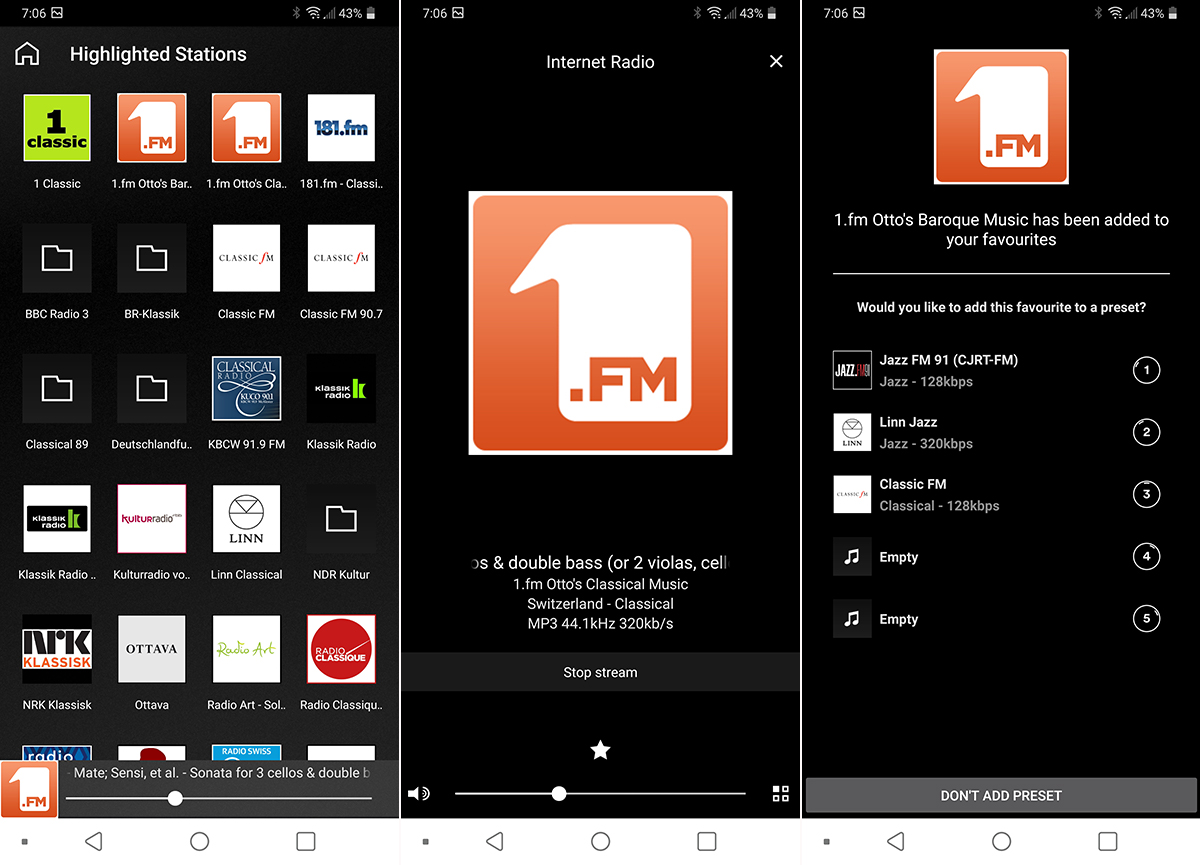Open the BR-Klassik folder
Screen dimensions: 1200x865
152,258
